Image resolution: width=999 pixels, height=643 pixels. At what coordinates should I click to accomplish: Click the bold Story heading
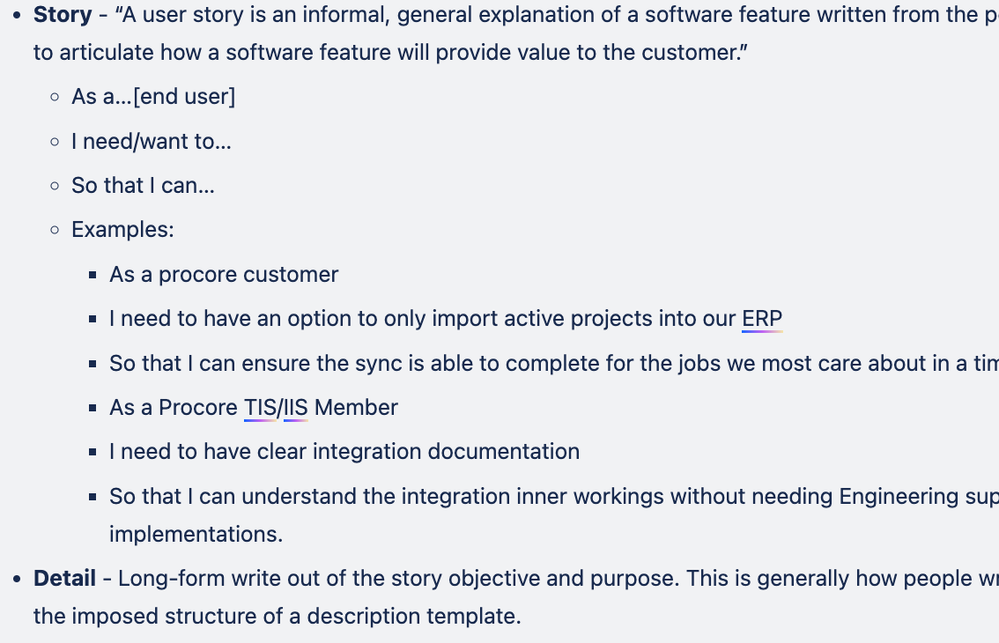62,15
